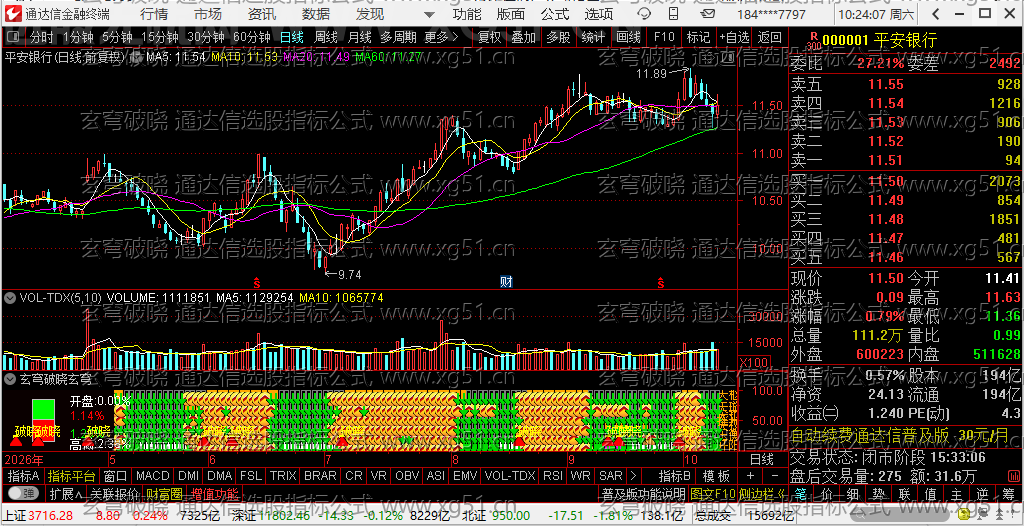Switch to 30分钟 period
The width and height of the screenshot is (1024, 526).
click(206, 37)
